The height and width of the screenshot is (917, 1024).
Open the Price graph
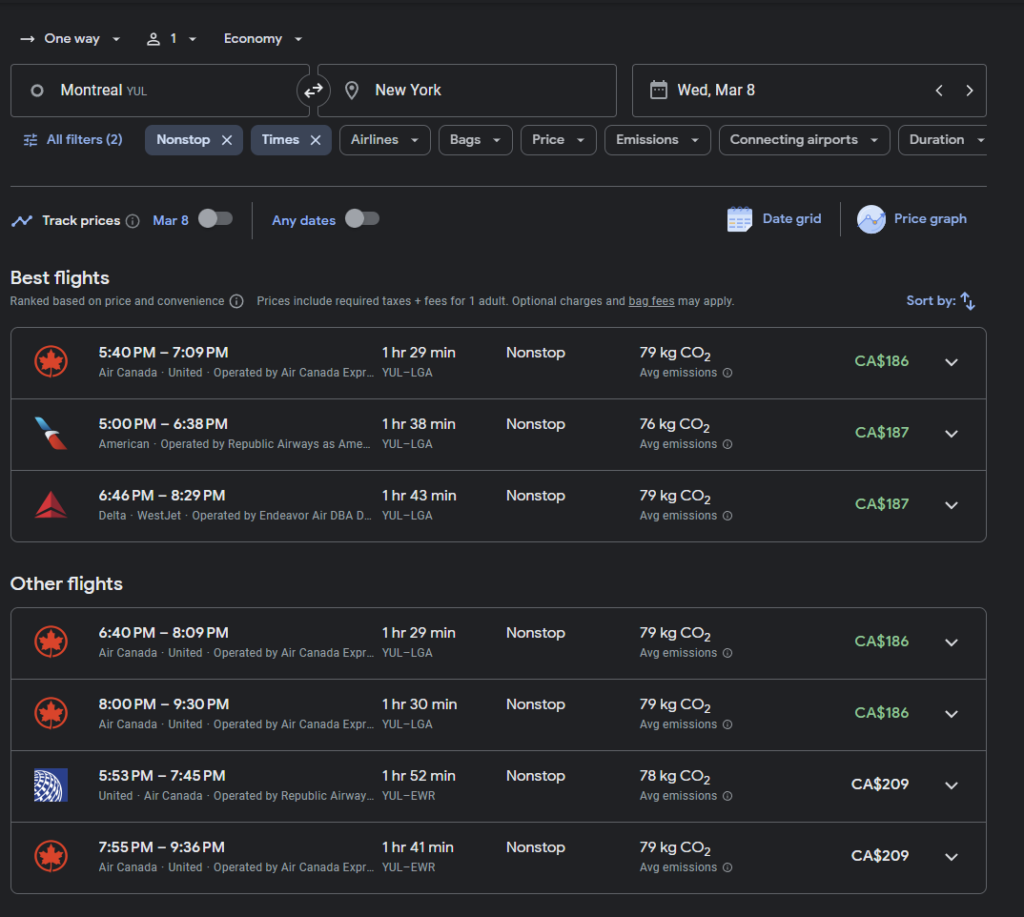pyautogui.click(x=912, y=219)
